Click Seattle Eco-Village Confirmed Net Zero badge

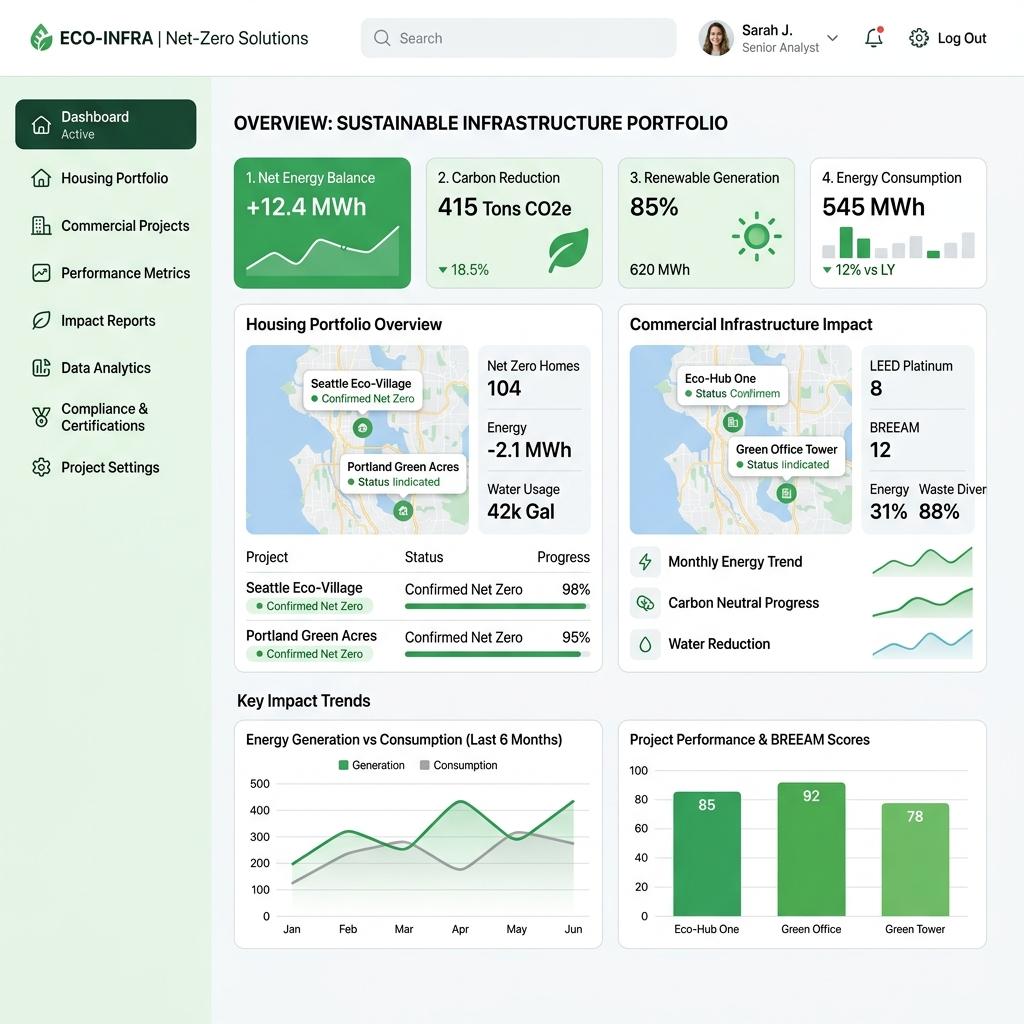coord(310,606)
